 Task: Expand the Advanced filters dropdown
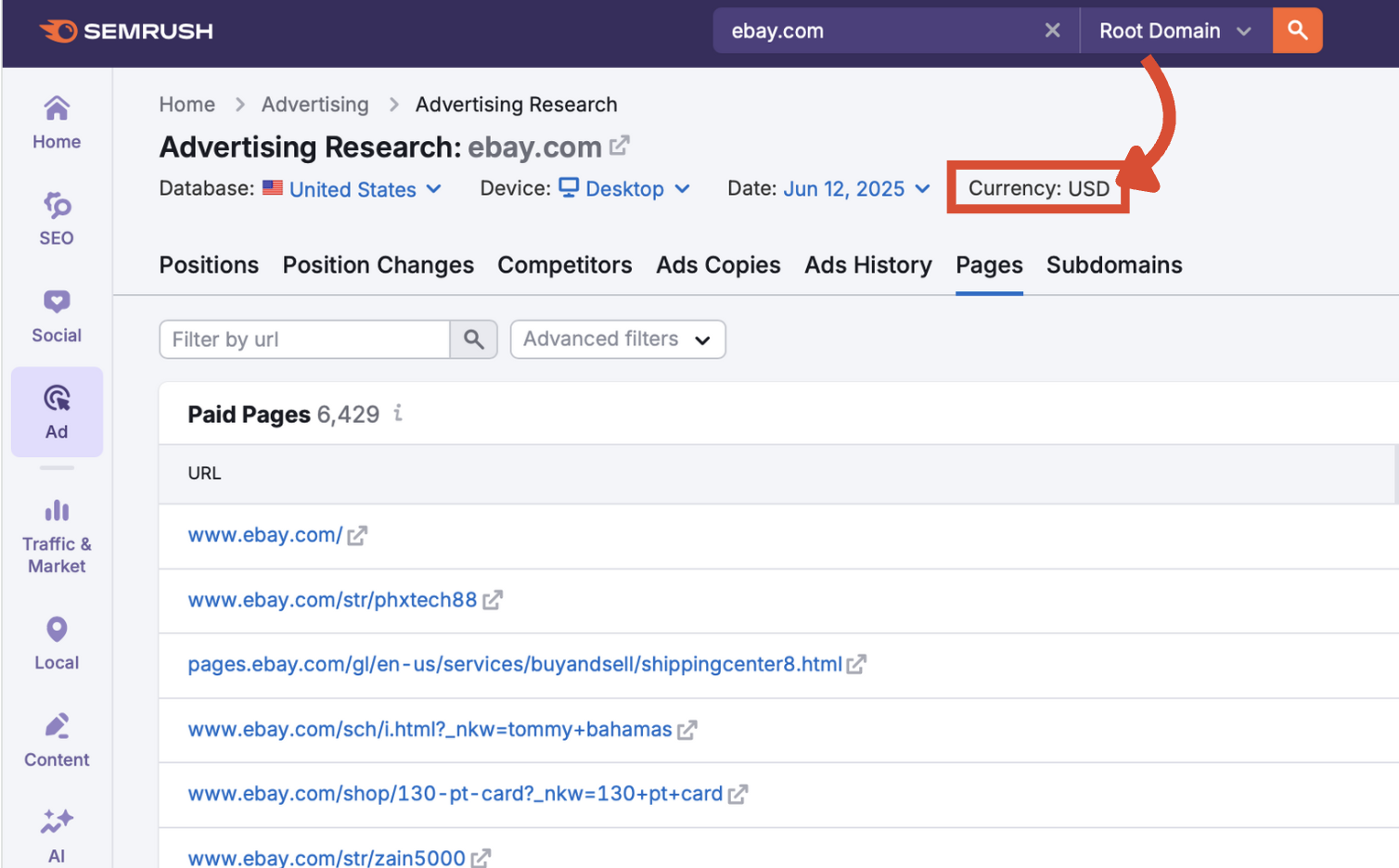[x=617, y=339]
